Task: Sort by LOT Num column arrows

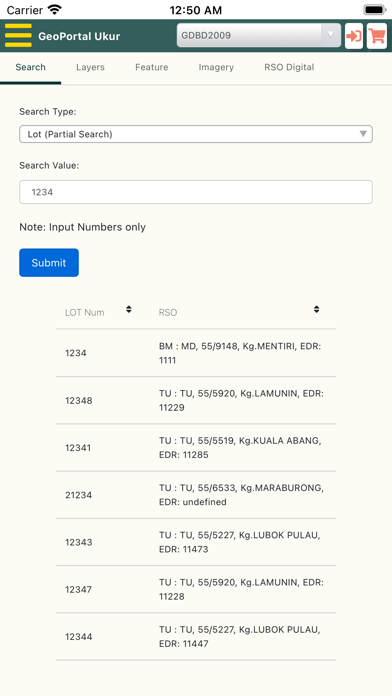Action: point(129,309)
